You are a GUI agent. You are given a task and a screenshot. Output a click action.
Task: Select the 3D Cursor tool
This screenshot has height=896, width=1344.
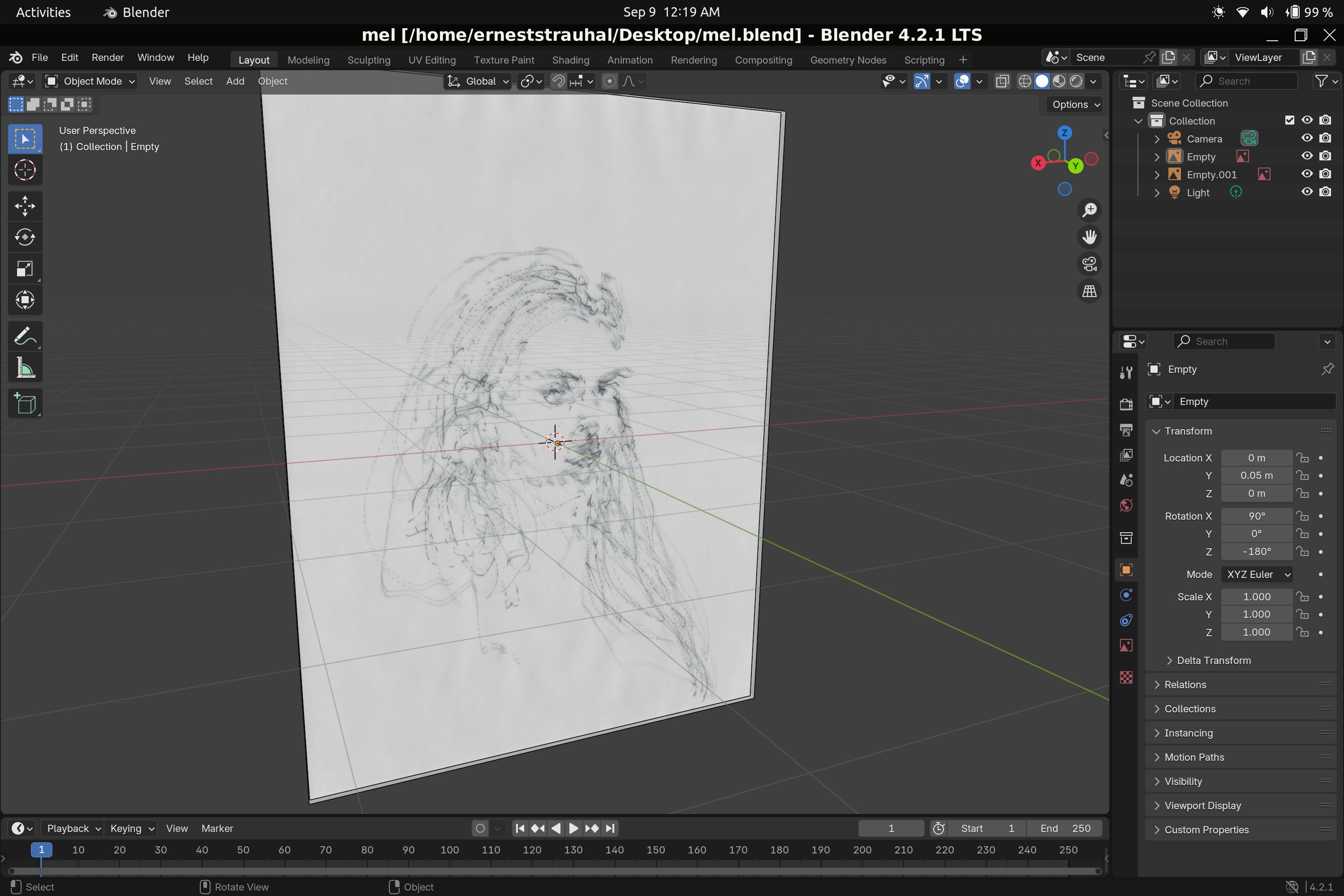pyautogui.click(x=25, y=170)
